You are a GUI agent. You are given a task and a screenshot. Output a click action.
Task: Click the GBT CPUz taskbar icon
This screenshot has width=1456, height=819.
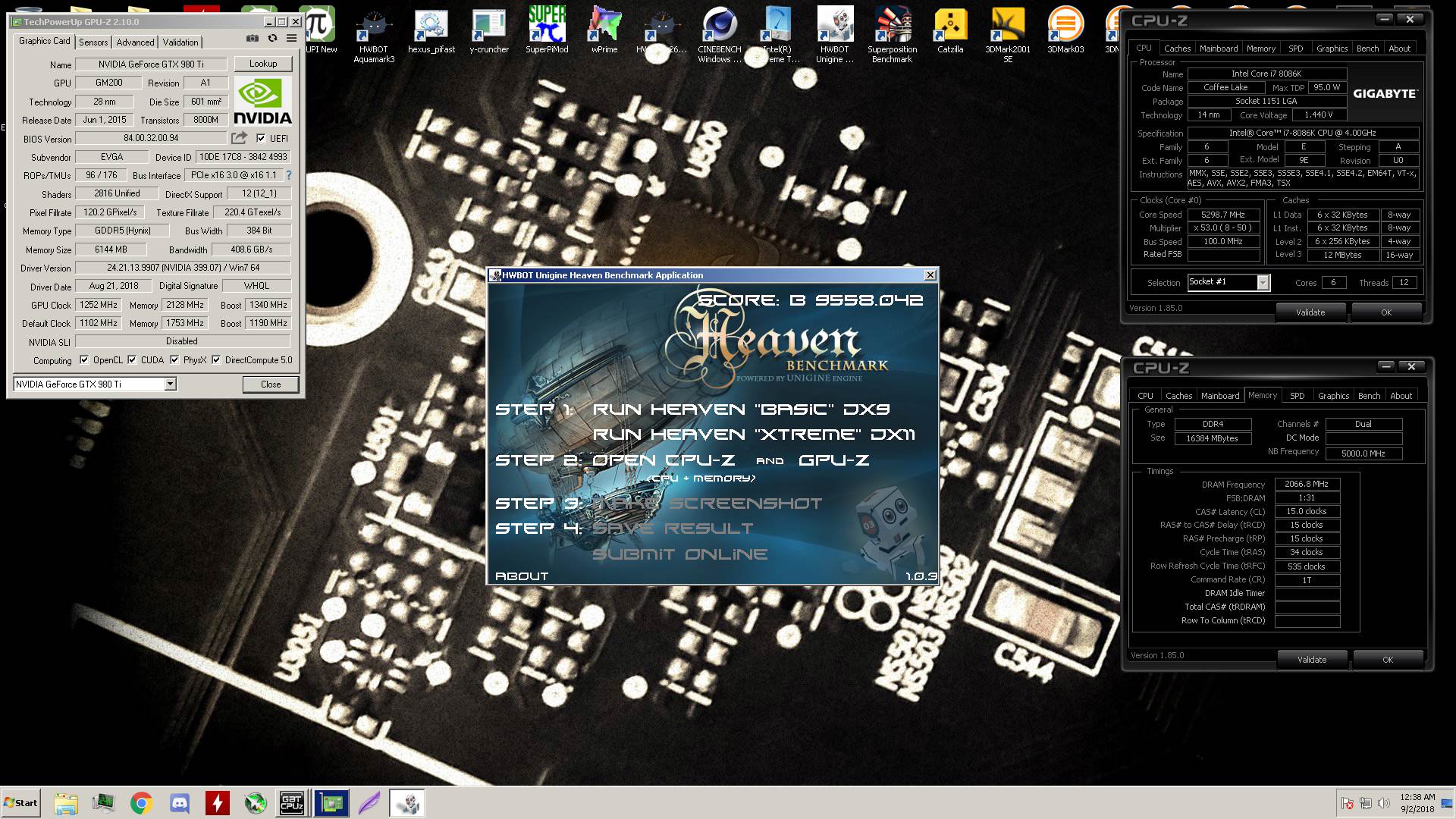coord(292,803)
